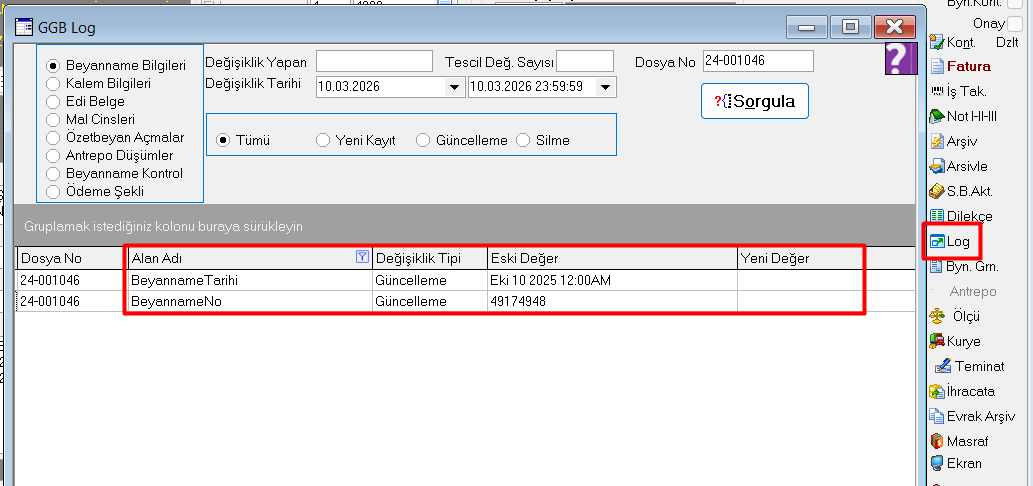The image size is (1033, 486).
Task: Open the Alan Adı column filter
Action: click(362, 258)
